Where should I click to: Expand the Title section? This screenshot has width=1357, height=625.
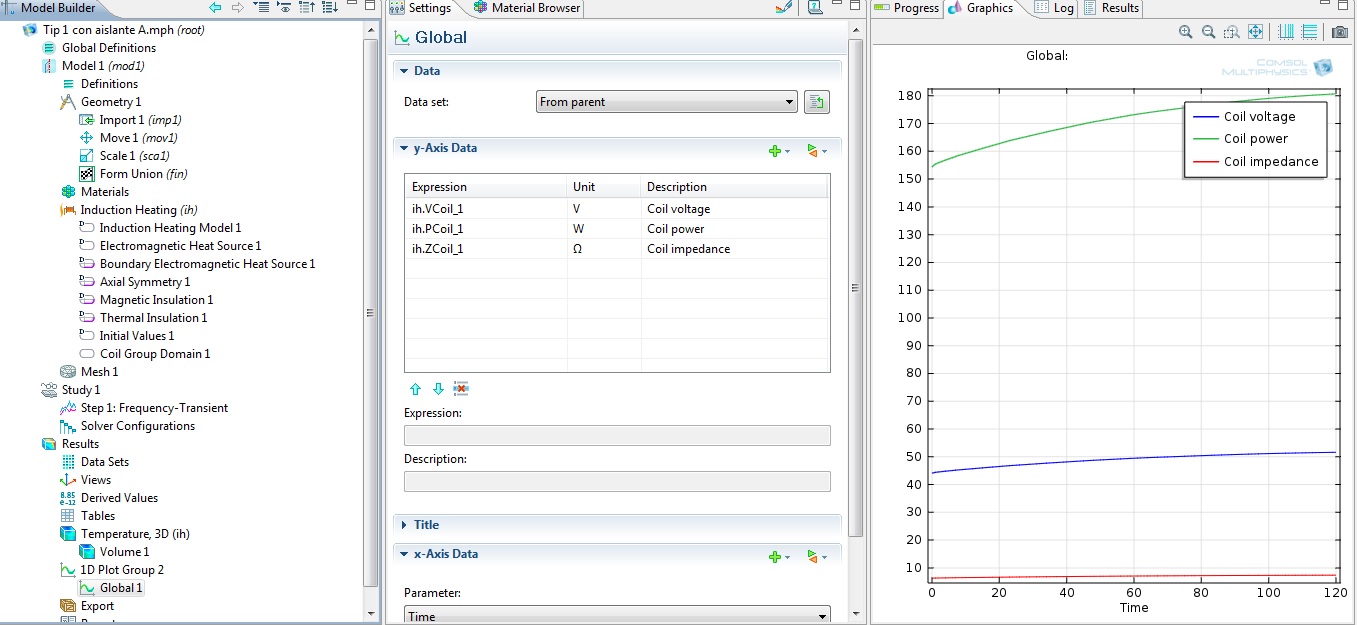coord(426,525)
